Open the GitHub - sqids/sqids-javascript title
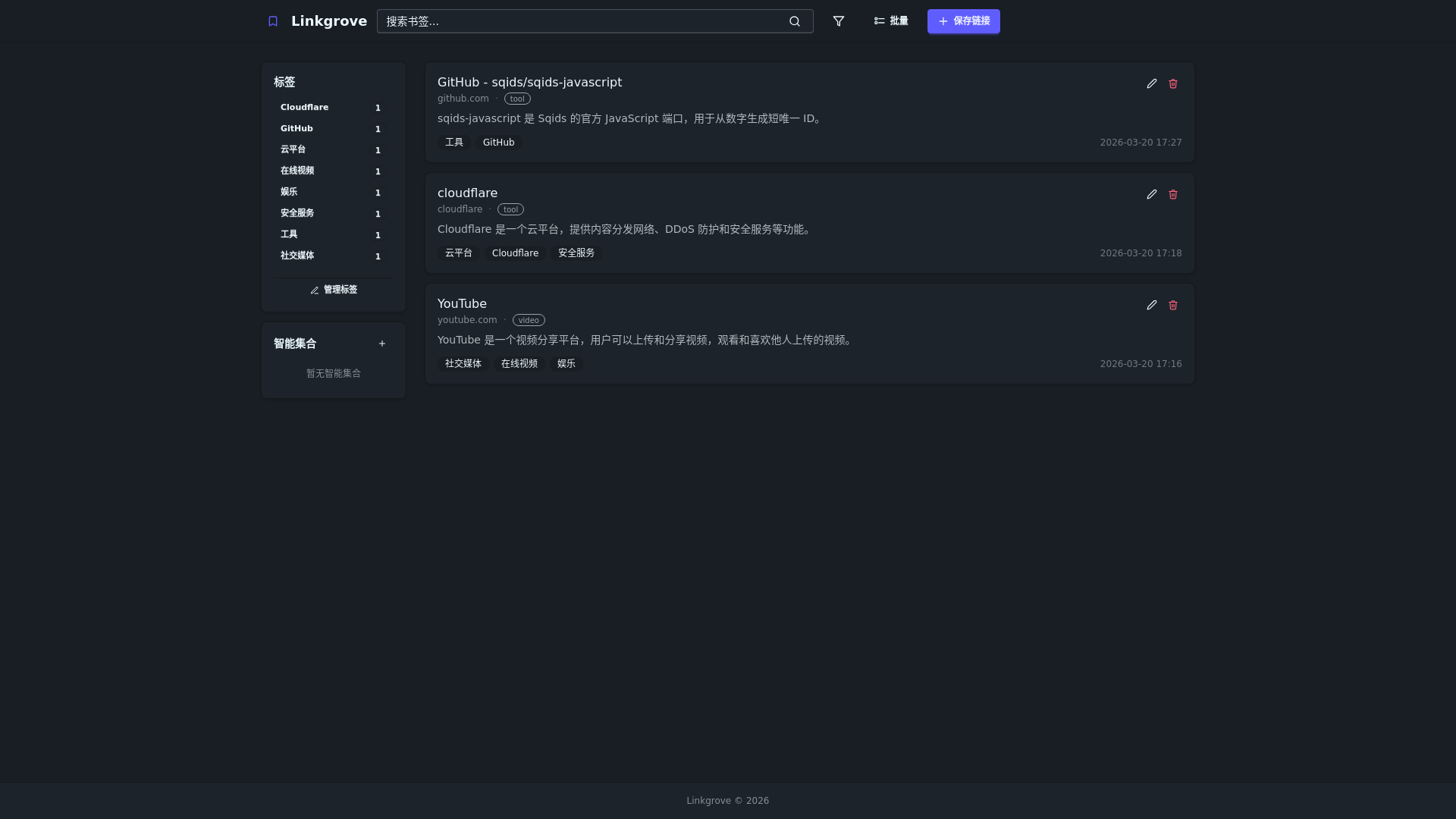The image size is (1456, 819). pyautogui.click(x=529, y=82)
